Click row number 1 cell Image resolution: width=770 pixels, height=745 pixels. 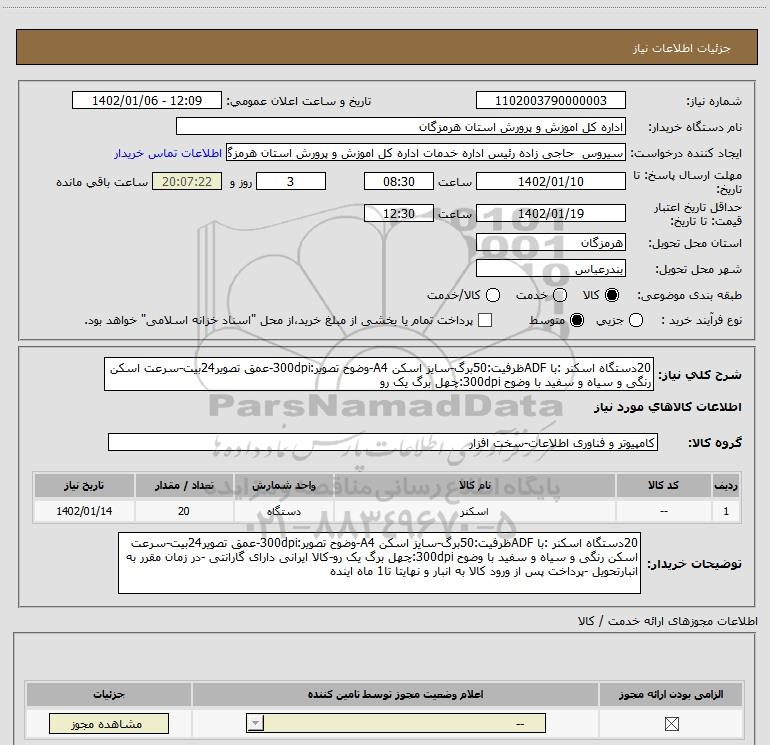point(726,511)
